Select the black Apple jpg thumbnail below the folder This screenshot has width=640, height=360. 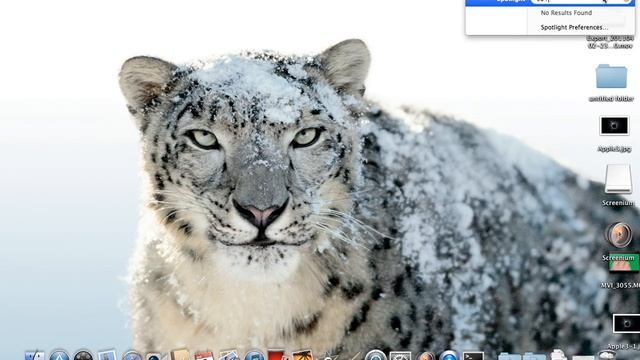point(614,126)
